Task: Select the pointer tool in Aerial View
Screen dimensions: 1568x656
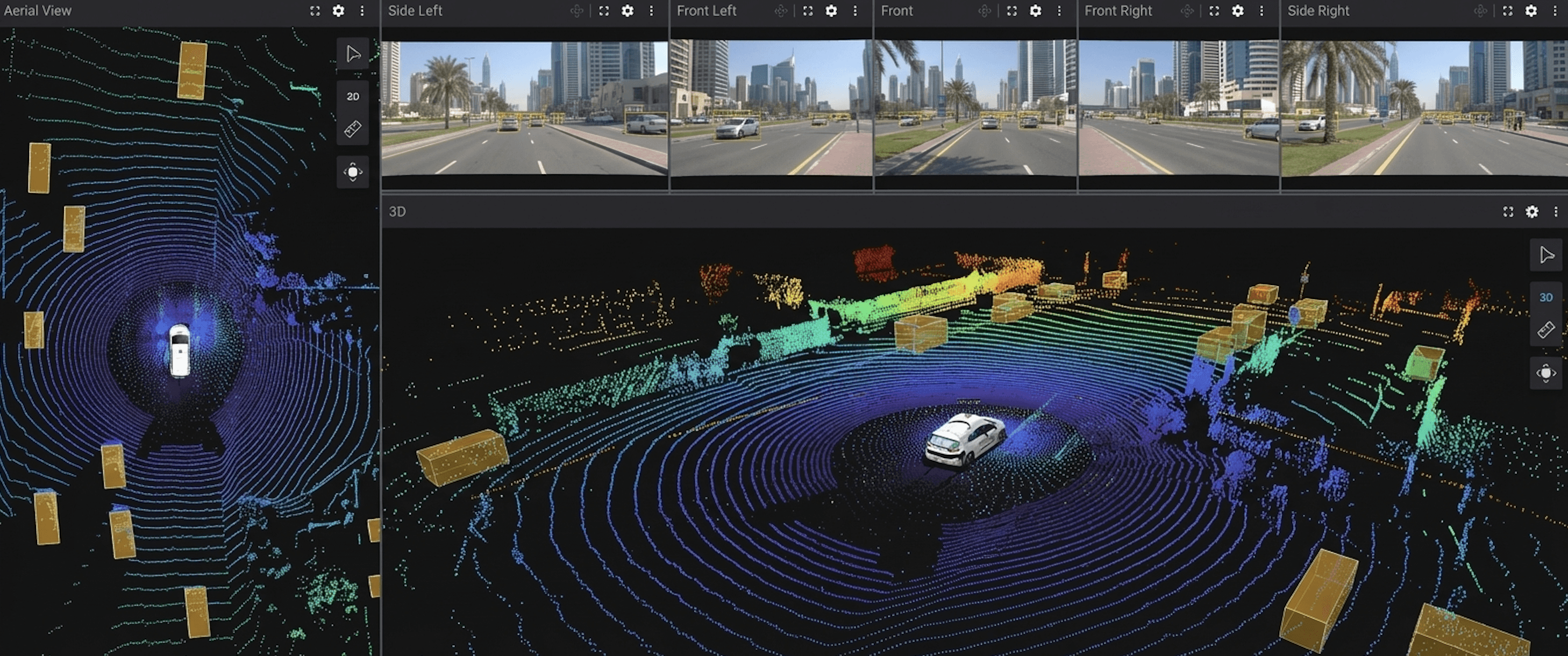Action: tap(353, 54)
